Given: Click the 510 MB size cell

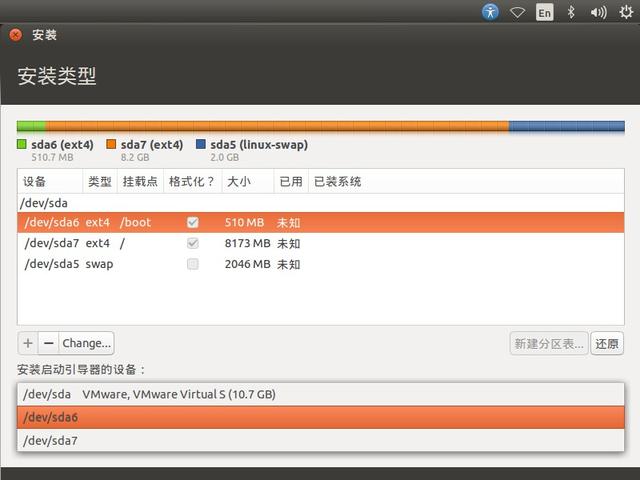Looking at the screenshot, I should tap(244, 222).
